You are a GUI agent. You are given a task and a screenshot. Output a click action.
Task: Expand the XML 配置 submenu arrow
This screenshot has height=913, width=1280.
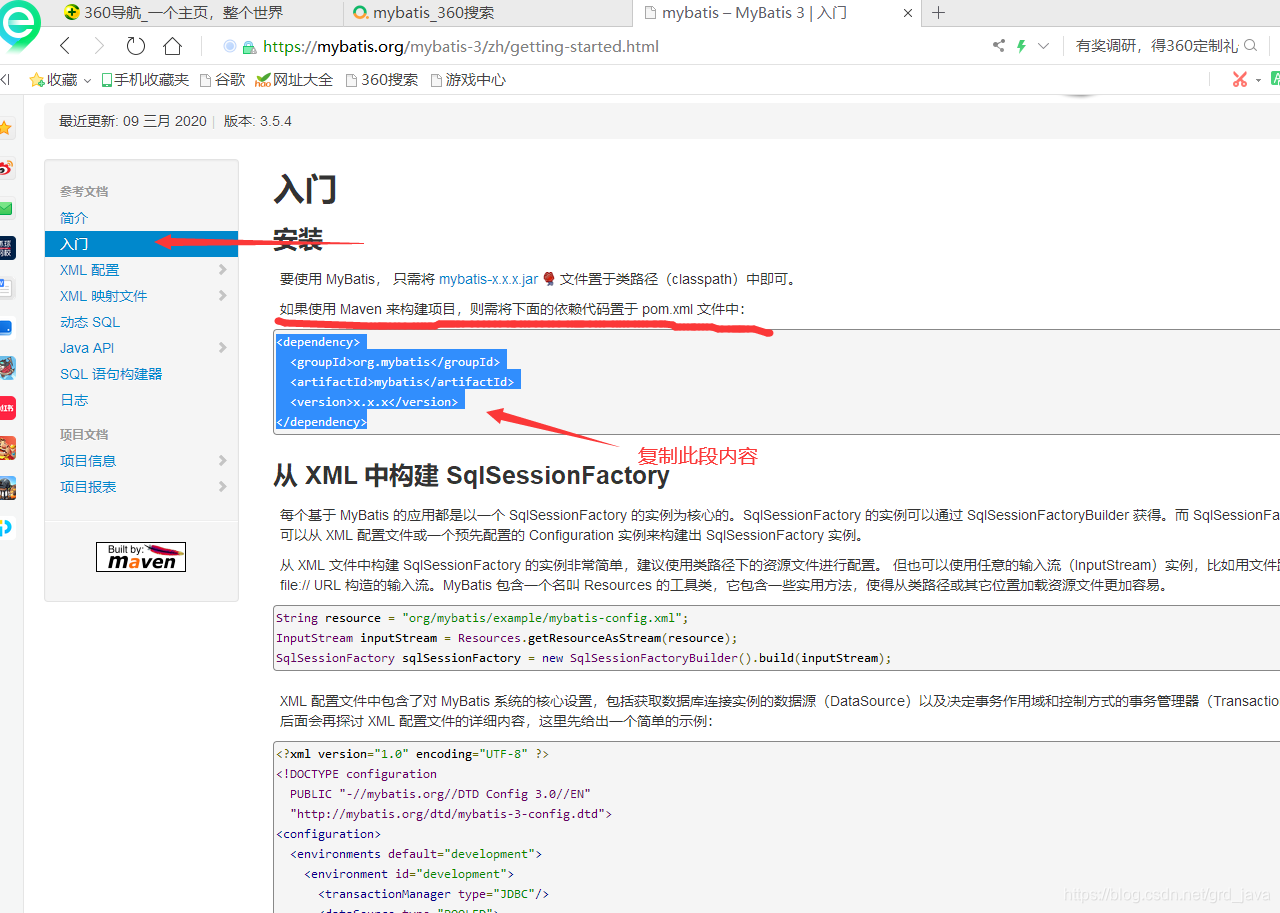click(222, 270)
